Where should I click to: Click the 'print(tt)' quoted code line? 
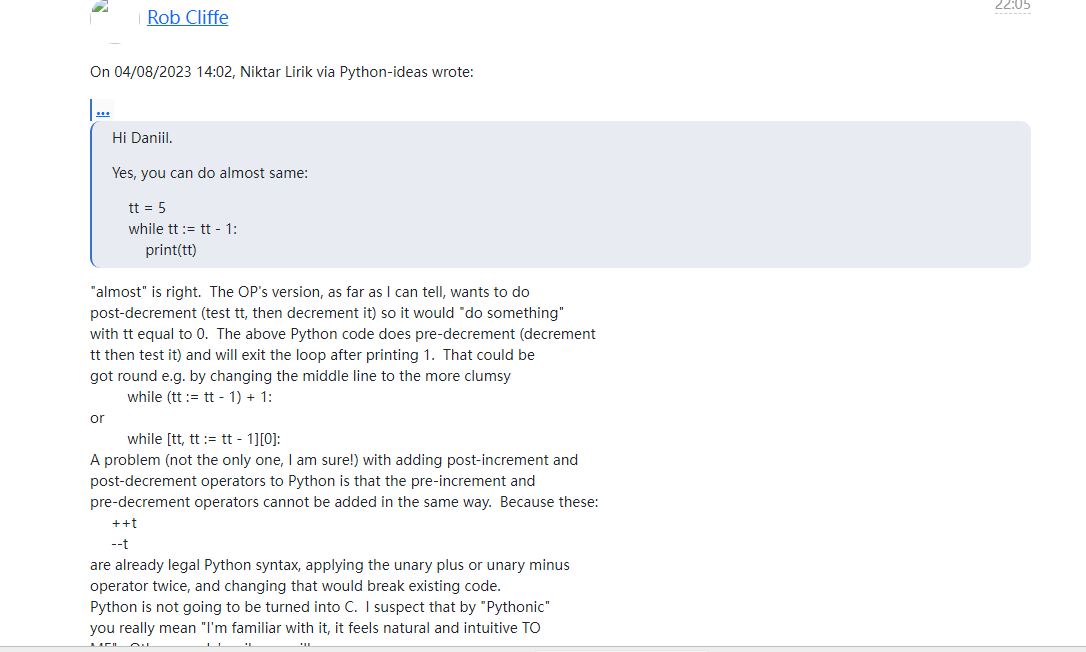tap(171, 250)
